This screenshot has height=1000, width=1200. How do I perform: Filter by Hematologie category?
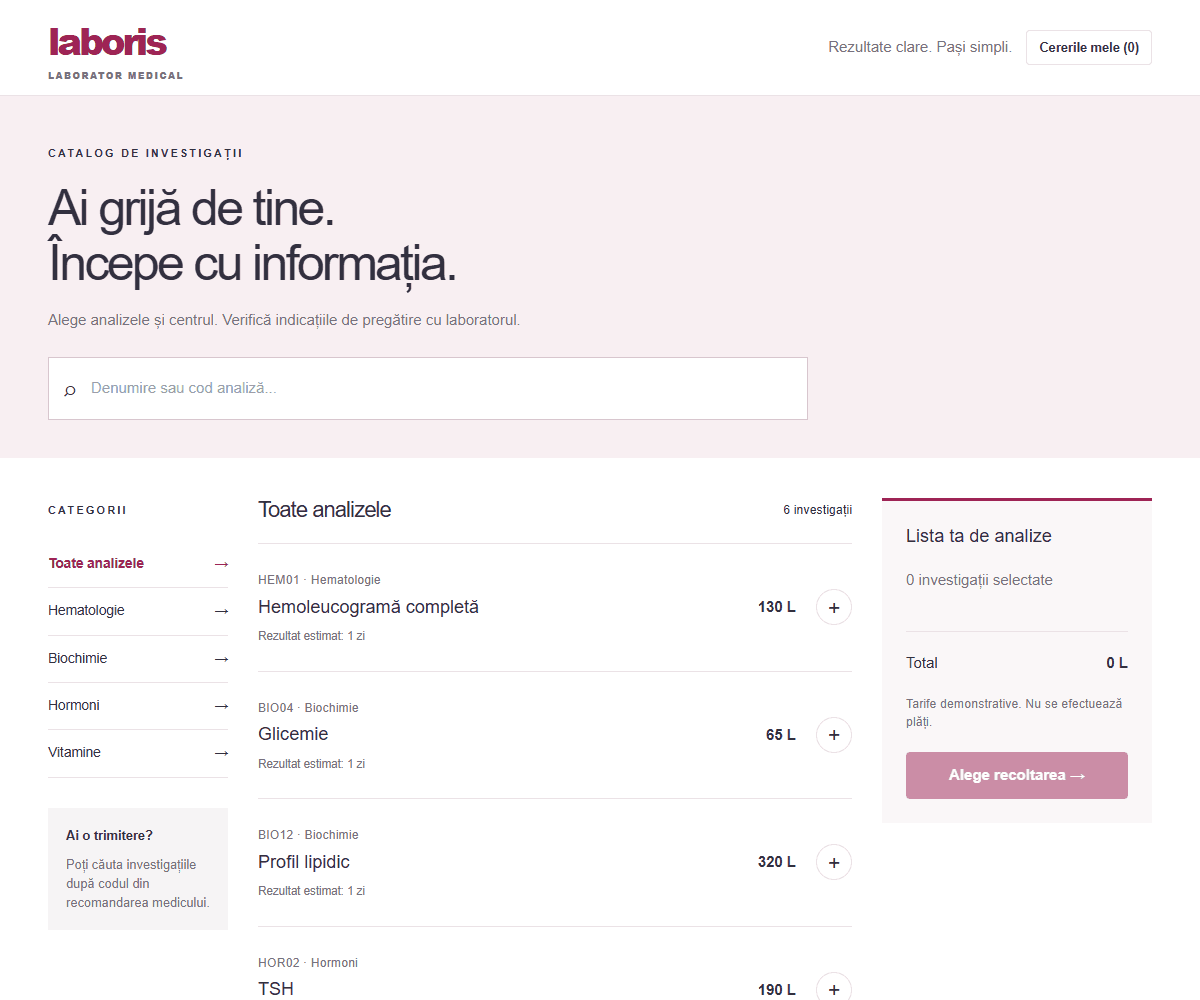coord(138,611)
